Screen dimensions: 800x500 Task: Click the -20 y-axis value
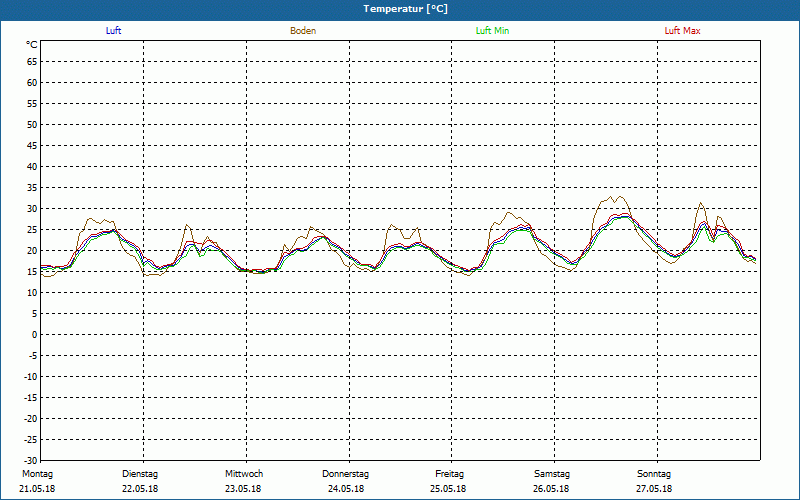(x=31, y=418)
